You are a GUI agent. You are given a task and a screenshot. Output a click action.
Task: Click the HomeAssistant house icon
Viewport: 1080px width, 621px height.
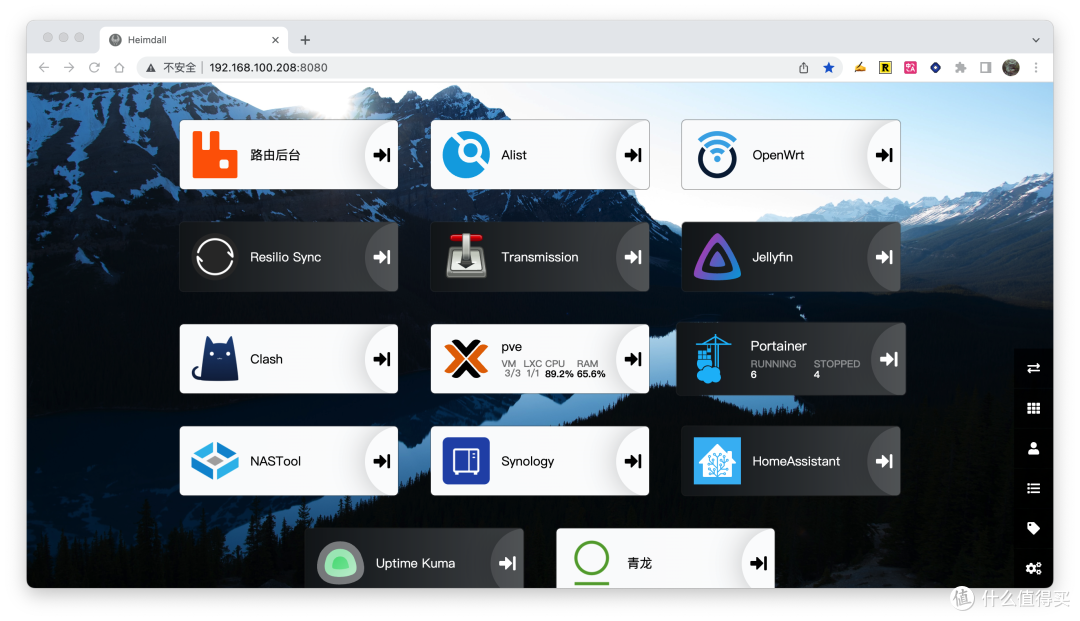pos(717,461)
